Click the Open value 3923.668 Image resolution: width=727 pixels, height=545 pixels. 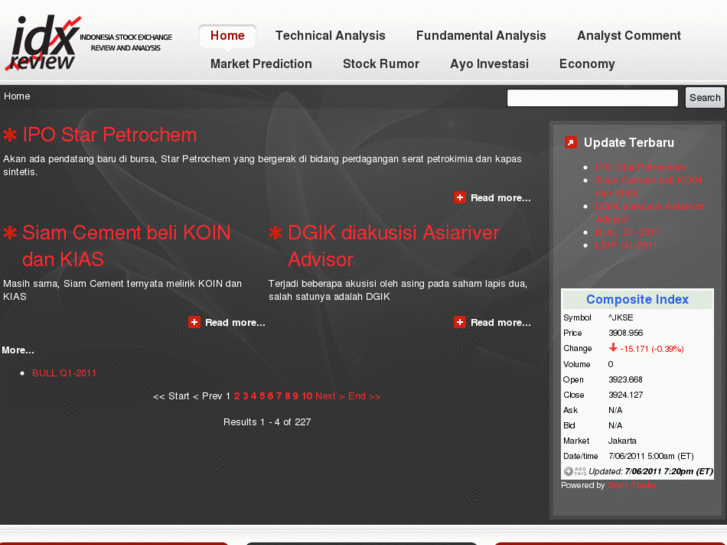625,380
